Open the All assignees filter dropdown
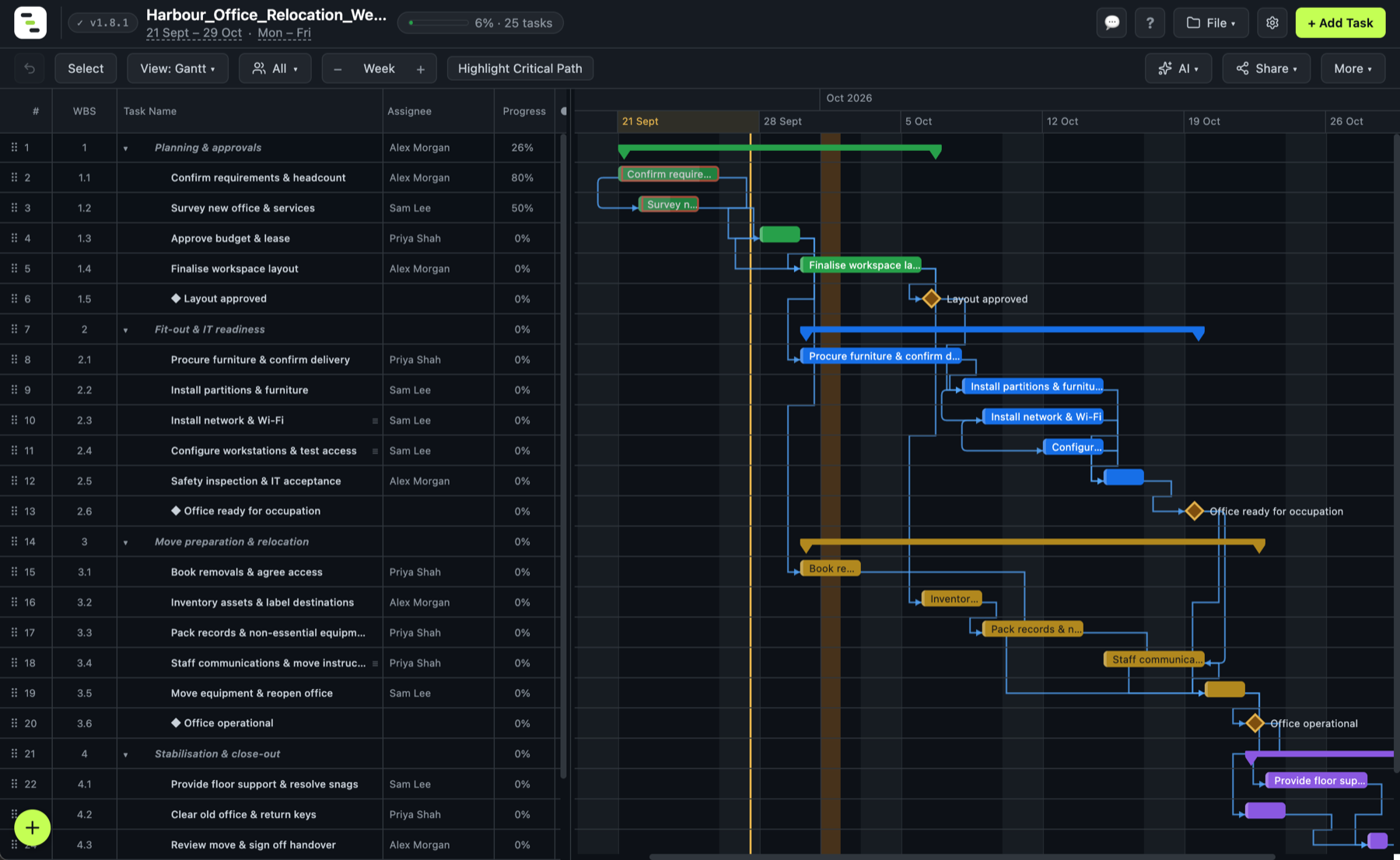1400x860 pixels. pos(275,68)
